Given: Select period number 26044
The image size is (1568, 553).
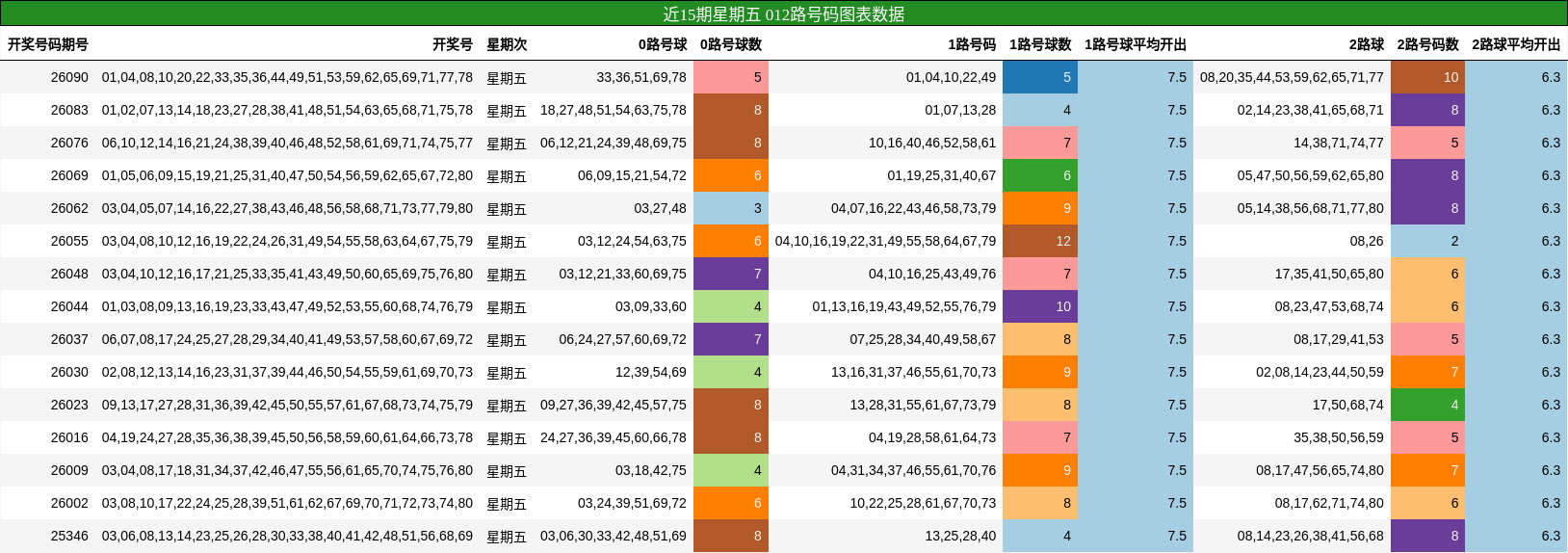Looking at the screenshot, I should [69, 306].
